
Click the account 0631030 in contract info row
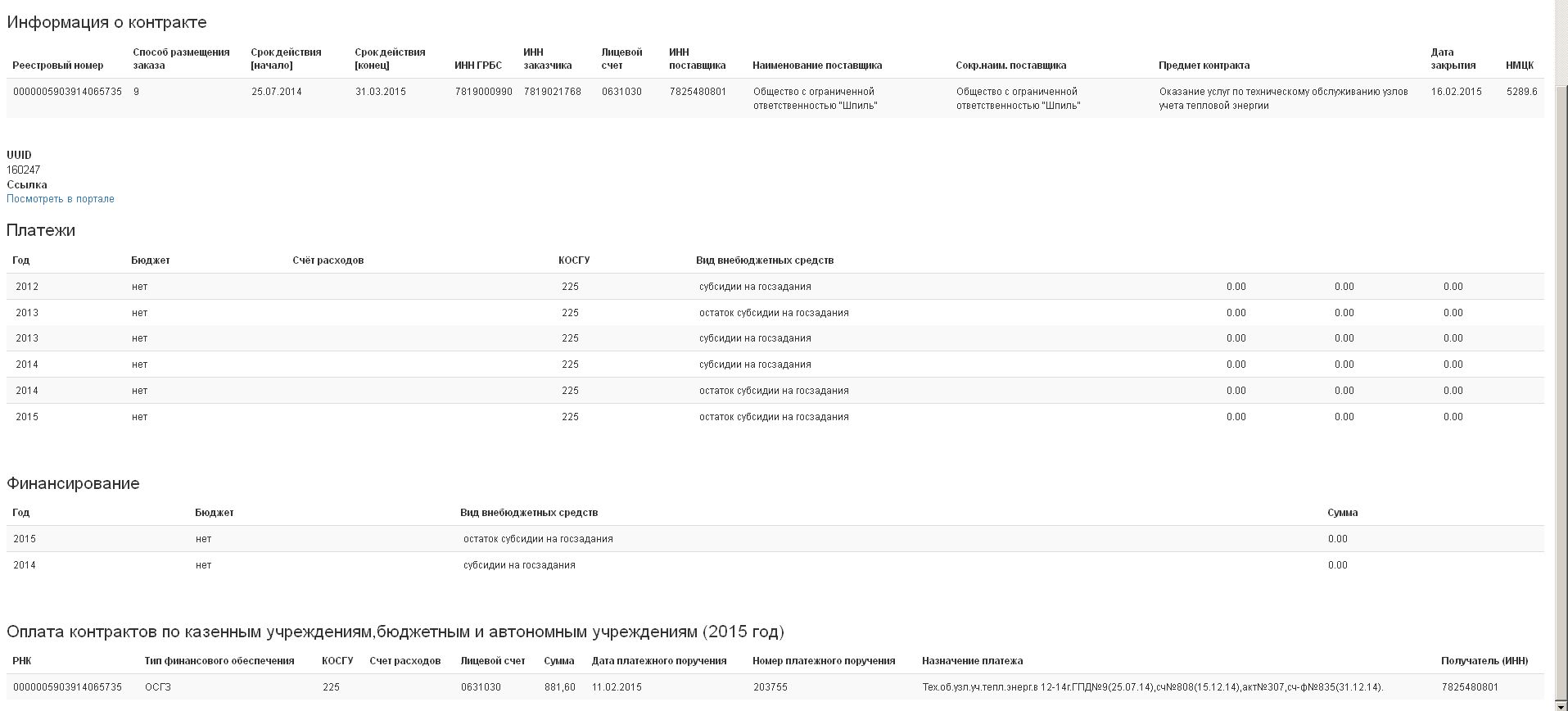(x=621, y=92)
